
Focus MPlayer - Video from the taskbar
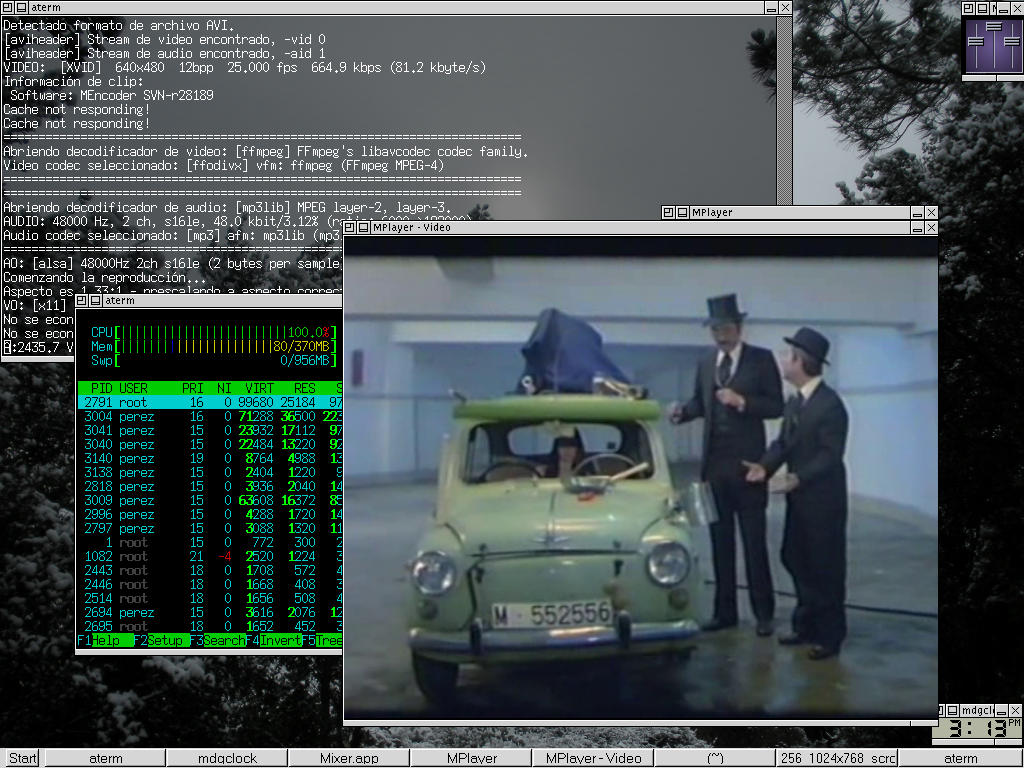coord(594,758)
